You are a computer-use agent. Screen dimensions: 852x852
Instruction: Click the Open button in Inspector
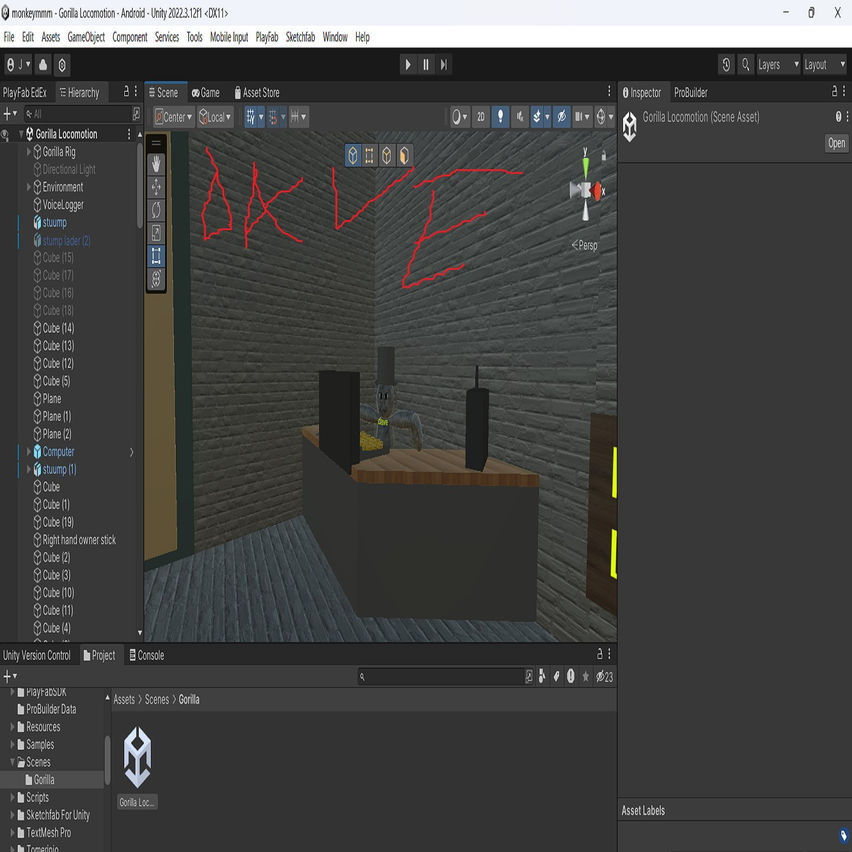(836, 143)
